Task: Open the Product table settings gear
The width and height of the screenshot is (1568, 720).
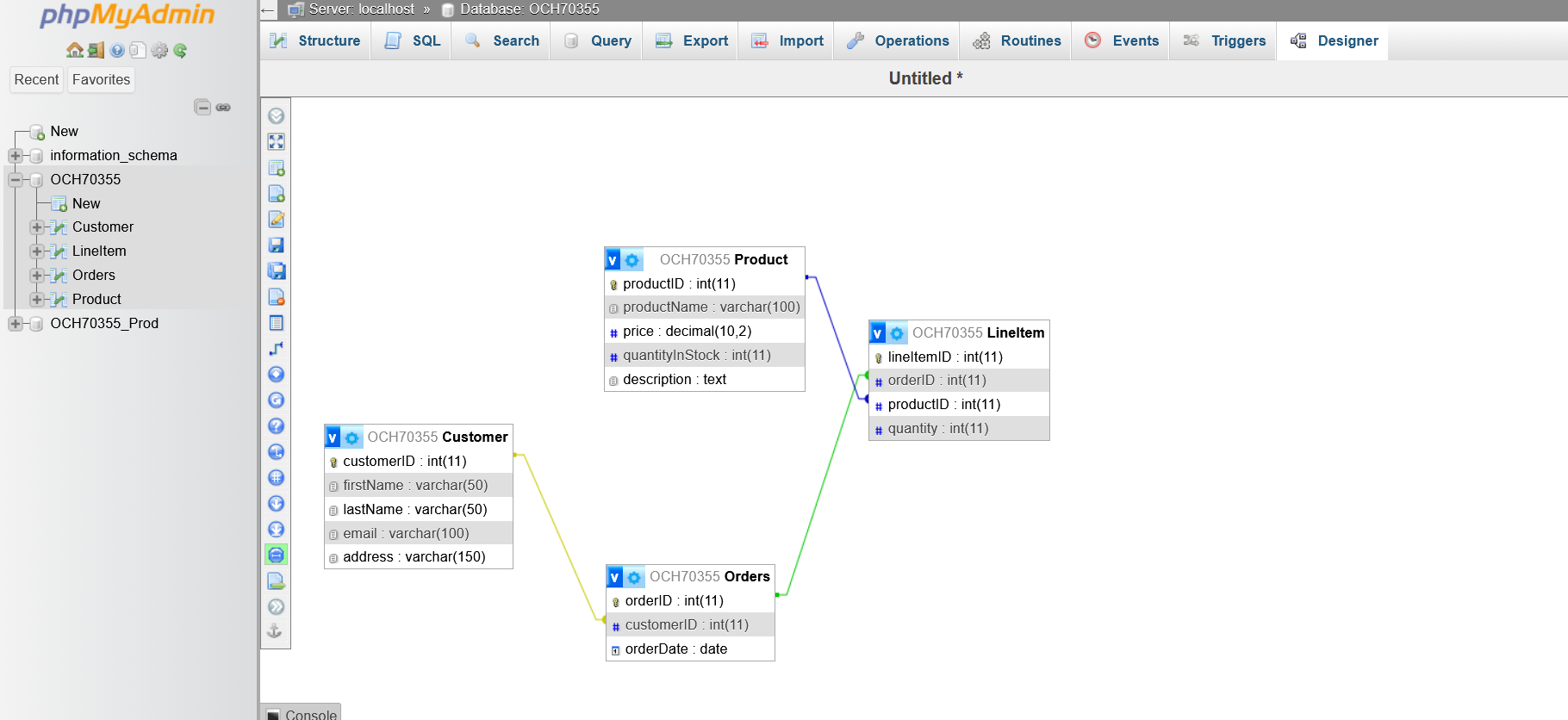Action: (x=632, y=260)
